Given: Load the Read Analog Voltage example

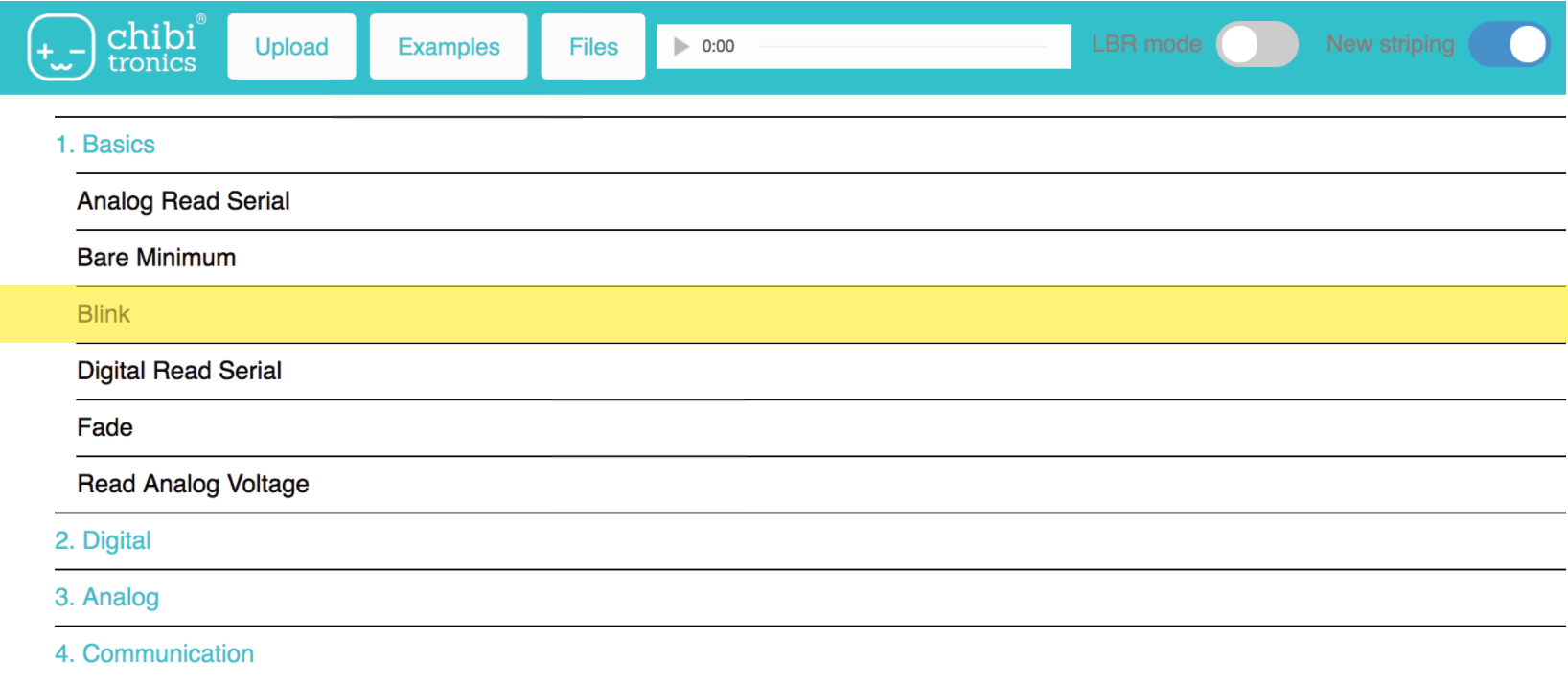Looking at the screenshot, I should pos(193,485).
